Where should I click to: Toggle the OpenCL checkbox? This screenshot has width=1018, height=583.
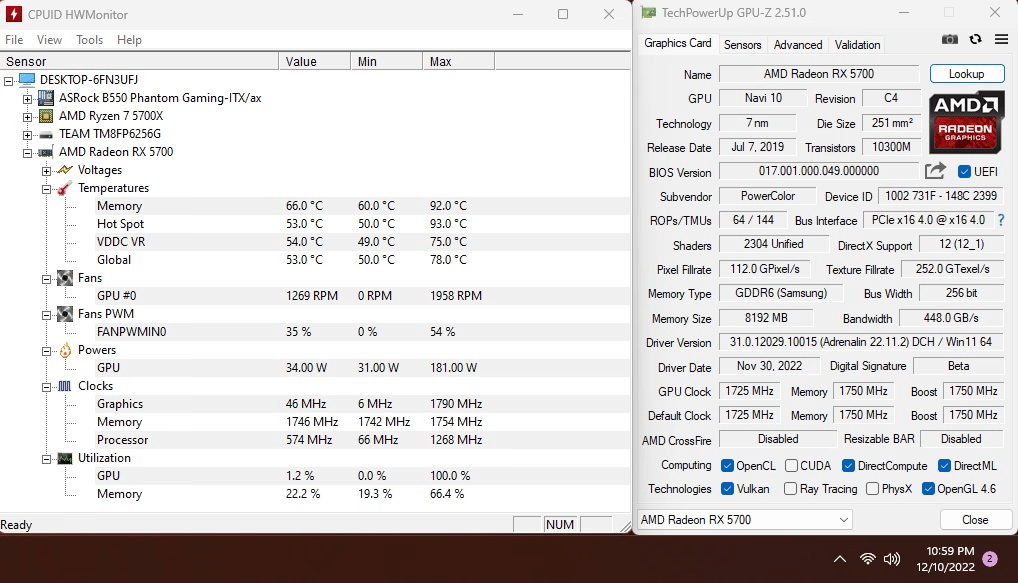pyautogui.click(x=727, y=465)
